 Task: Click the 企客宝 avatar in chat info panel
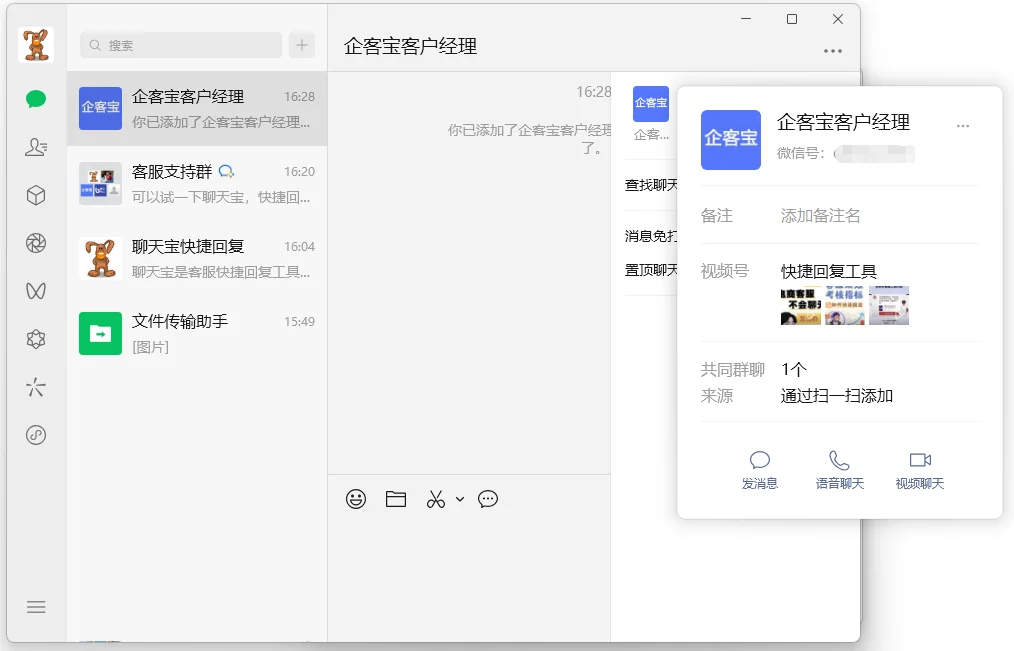pyautogui.click(x=651, y=104)
